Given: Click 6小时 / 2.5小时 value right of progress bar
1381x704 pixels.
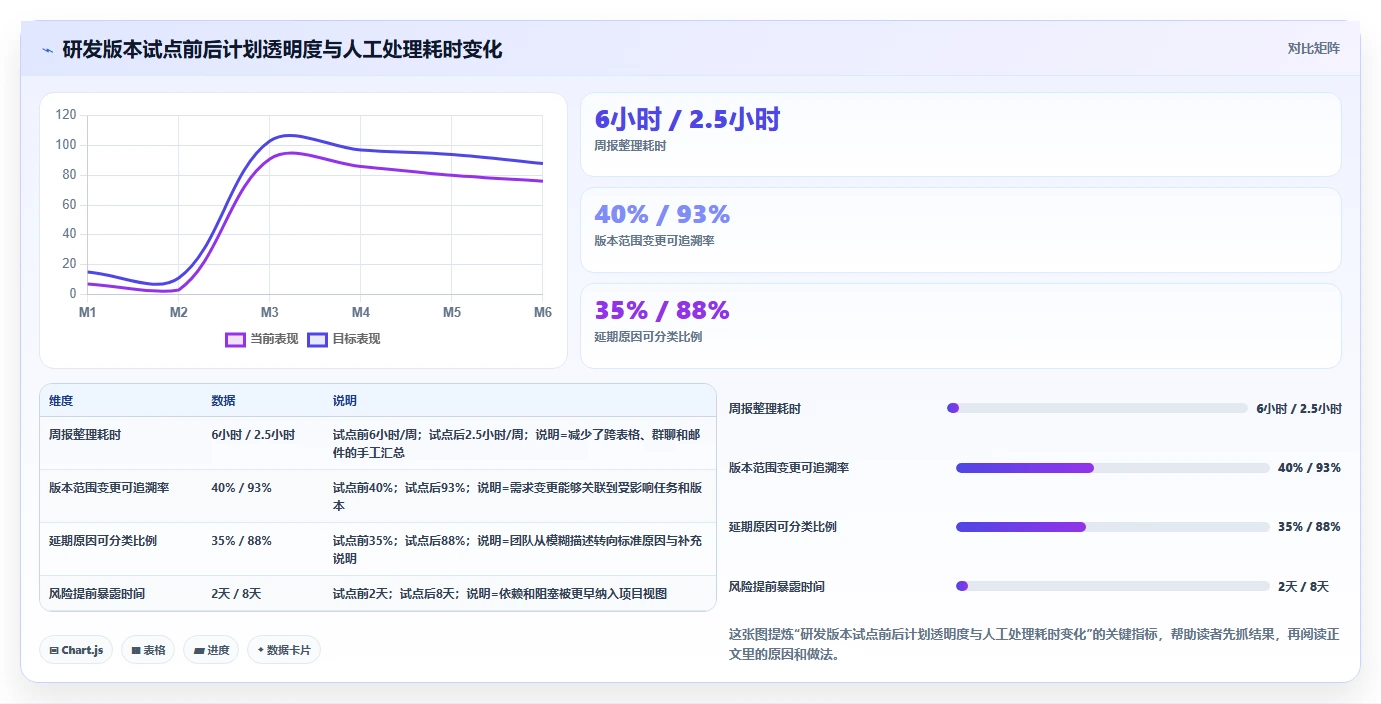Looking at the screenshot, I should (1299, 409).
